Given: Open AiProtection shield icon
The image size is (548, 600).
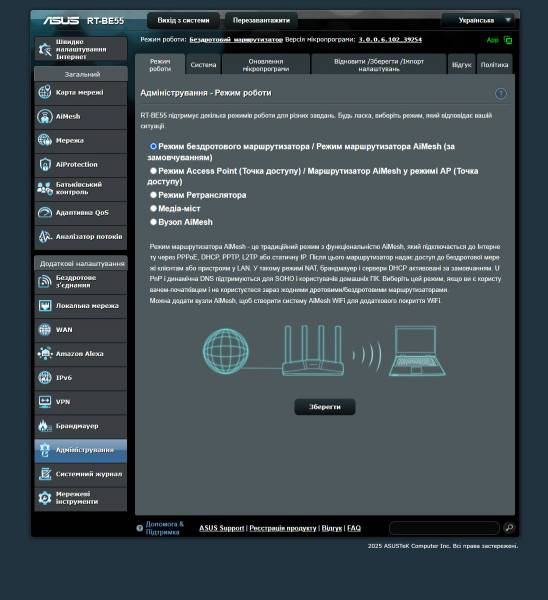Looking at the screenshot, I should click(x=45, y=165).
